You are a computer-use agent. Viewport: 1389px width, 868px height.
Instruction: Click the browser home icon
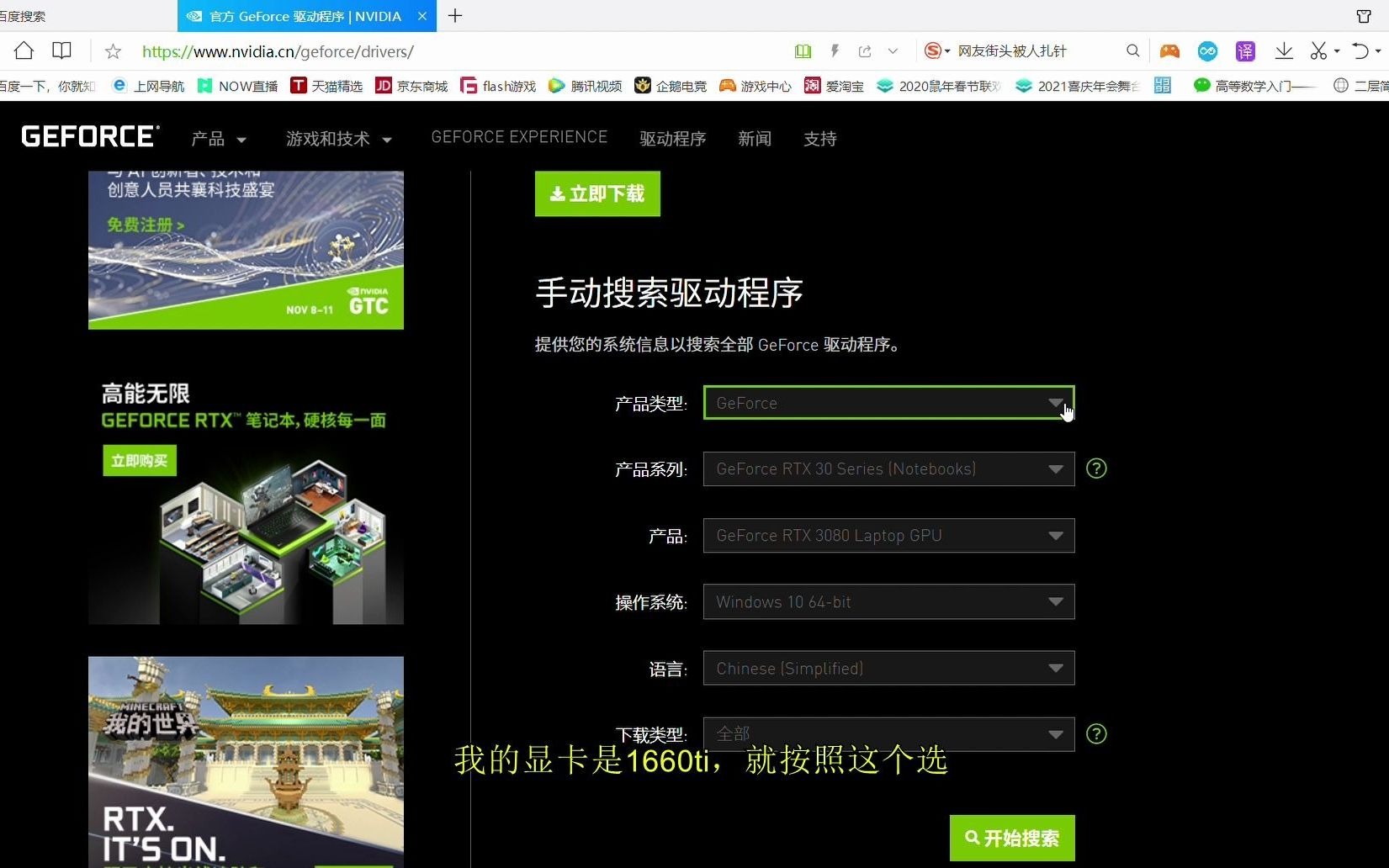pos(24,51)
